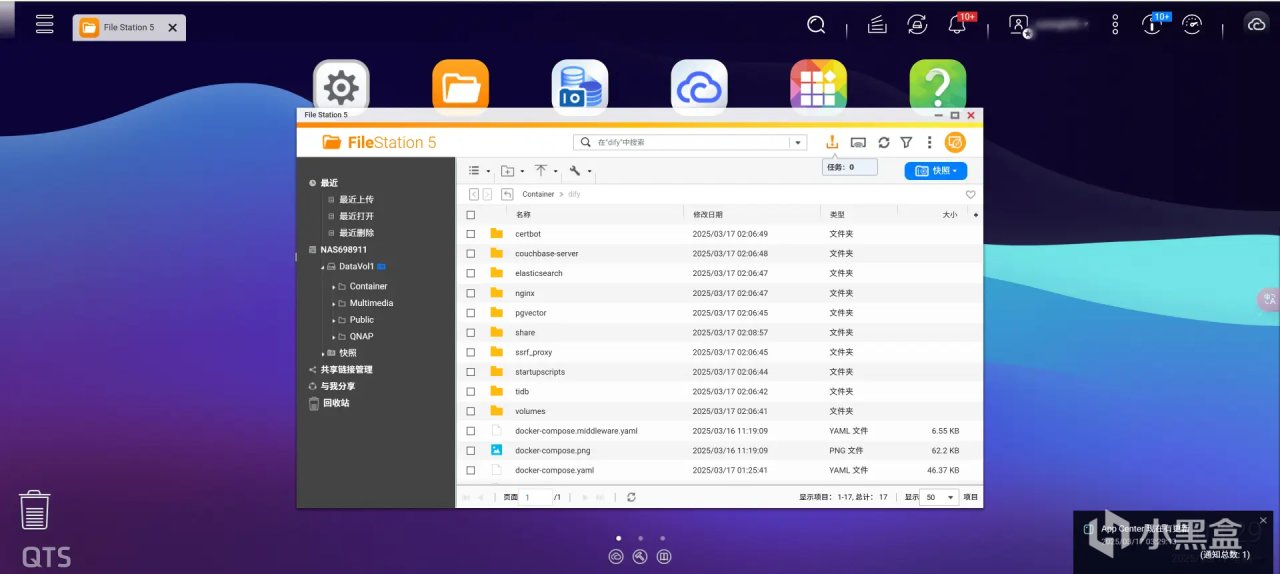The height and width of the screenshot is (574, 1280).
Task: Open the blue cloud desktop app icon
Action: [699, 87]
